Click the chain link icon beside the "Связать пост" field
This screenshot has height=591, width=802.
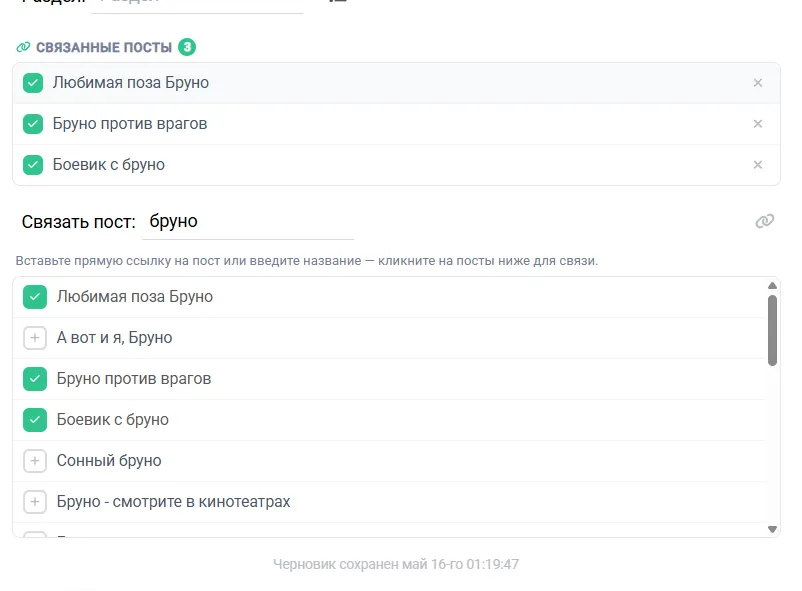(x=764, y=221)
